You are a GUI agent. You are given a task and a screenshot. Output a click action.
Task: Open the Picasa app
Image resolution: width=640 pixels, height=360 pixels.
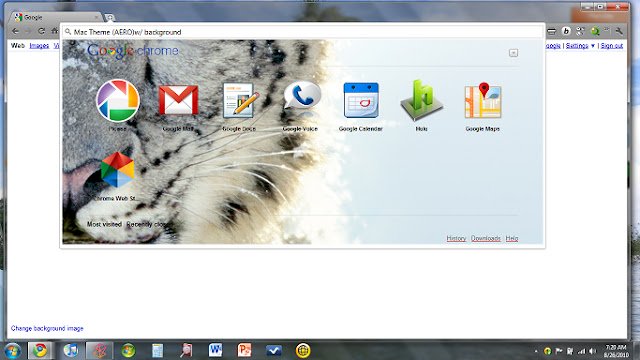click(x=118, y=101)
